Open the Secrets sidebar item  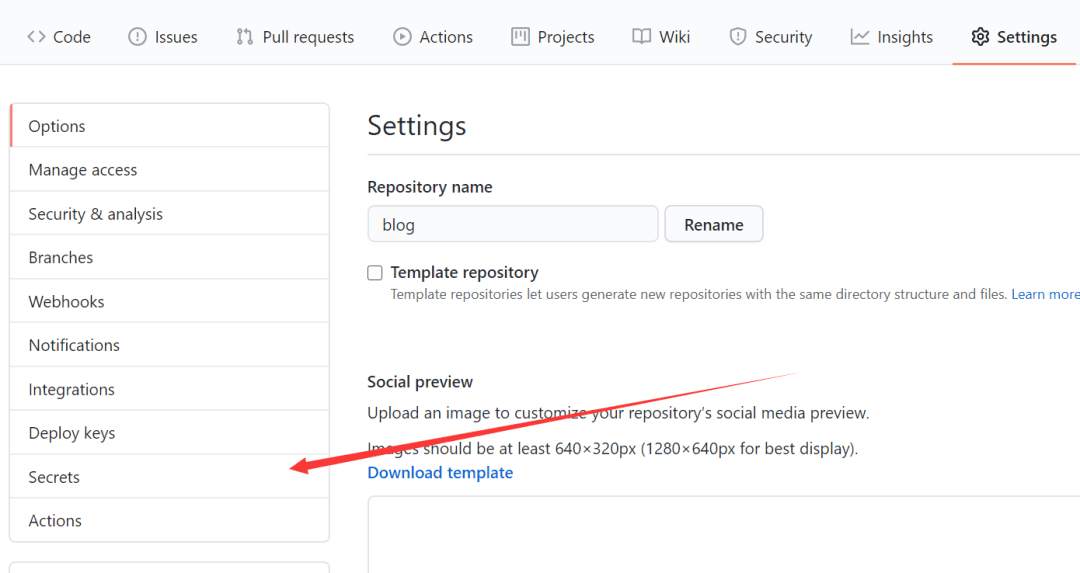point(54,477)
